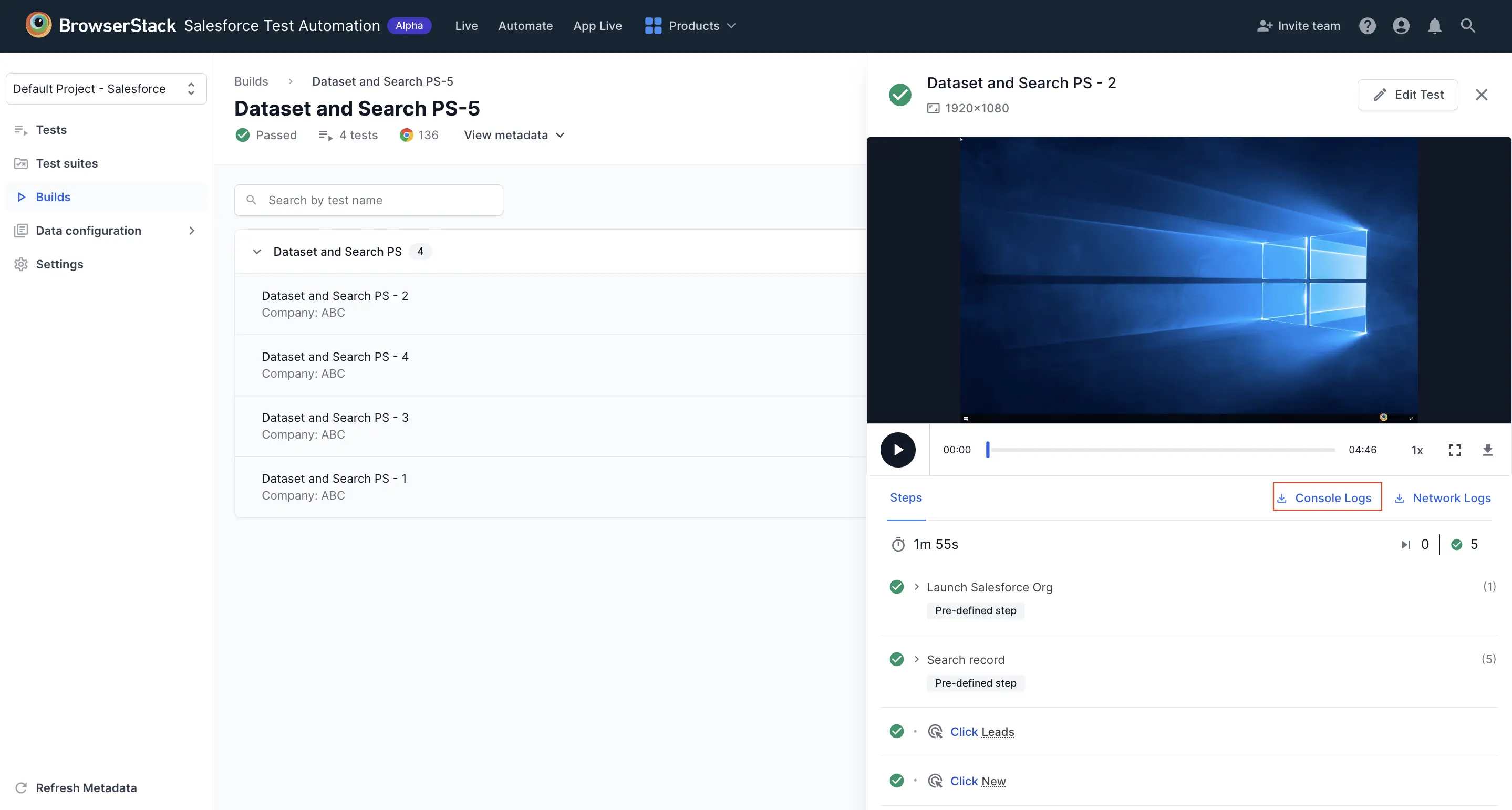The height and width of the screenshot is (810, 1512).
Task: Go to Test suites in sidebar
Action: click(x=106, y=163)
